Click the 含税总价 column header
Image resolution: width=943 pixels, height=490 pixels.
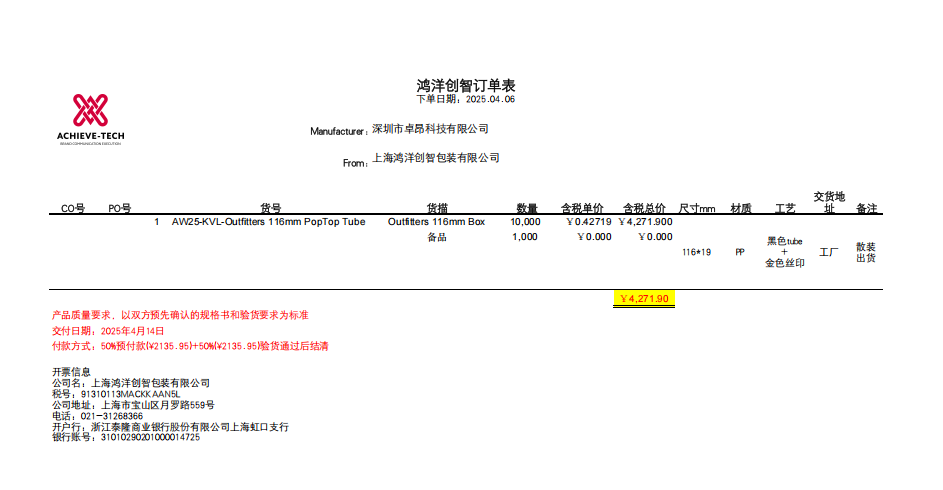[x=644, y=208]
